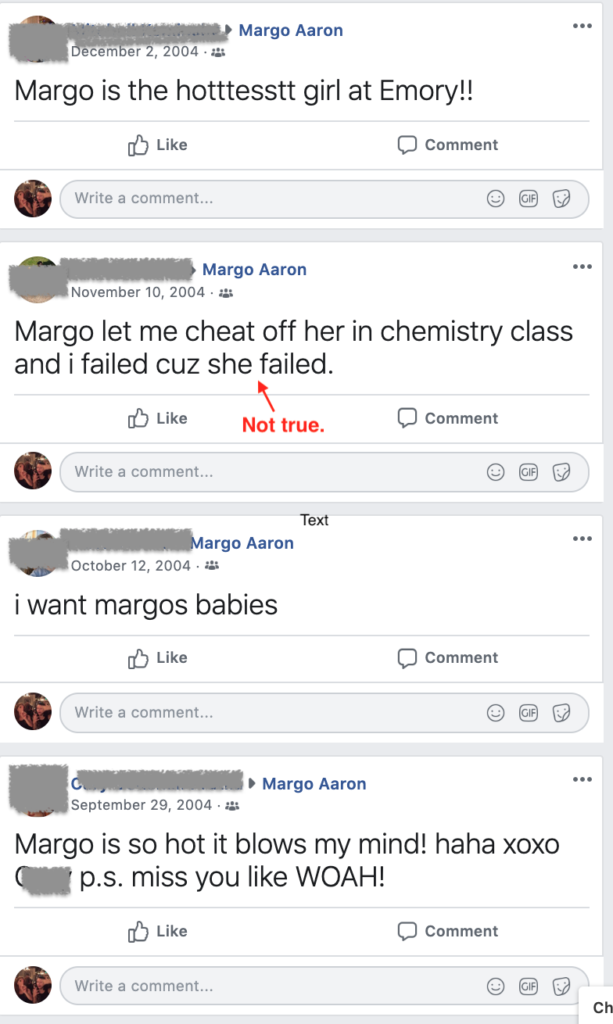
Task: Open Margo Aaron link on December 2 post
Action: (291, 31)
